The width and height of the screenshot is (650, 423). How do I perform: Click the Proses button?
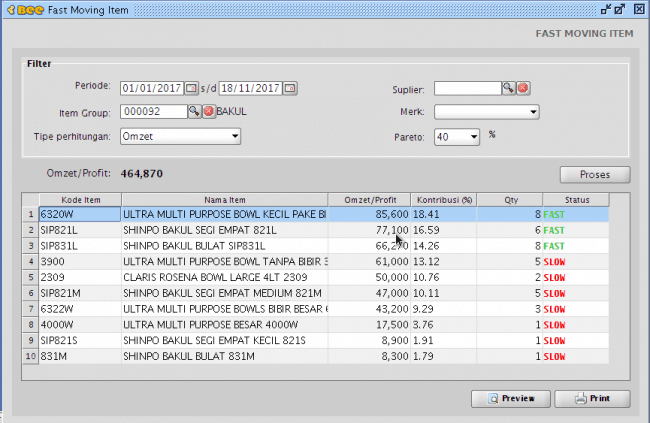click(595, 175)
